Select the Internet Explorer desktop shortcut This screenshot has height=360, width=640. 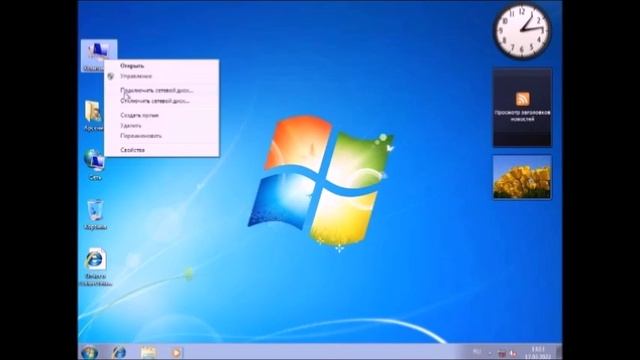coord(95,266)
